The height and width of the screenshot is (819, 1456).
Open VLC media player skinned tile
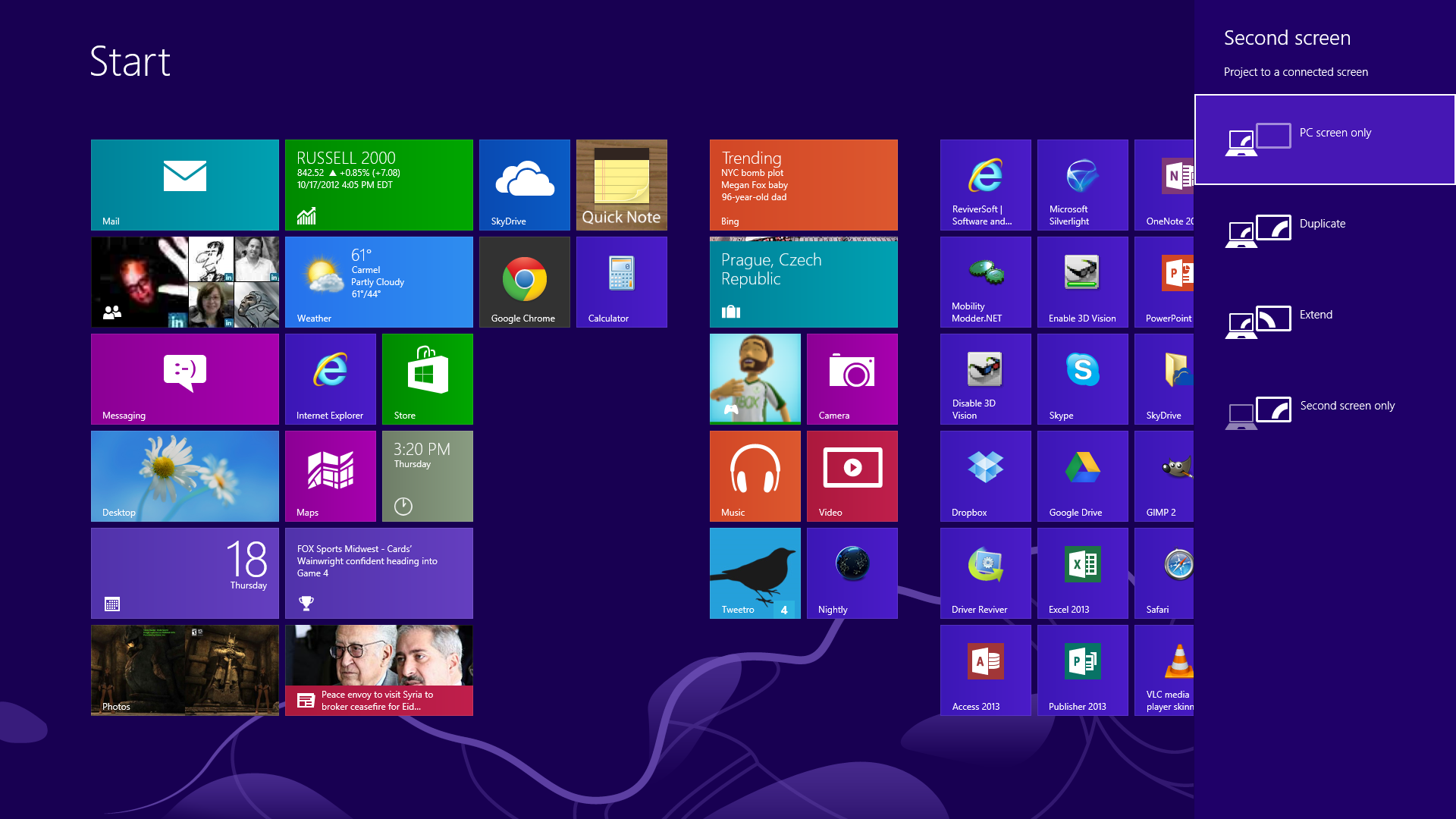pos(1164,670)
